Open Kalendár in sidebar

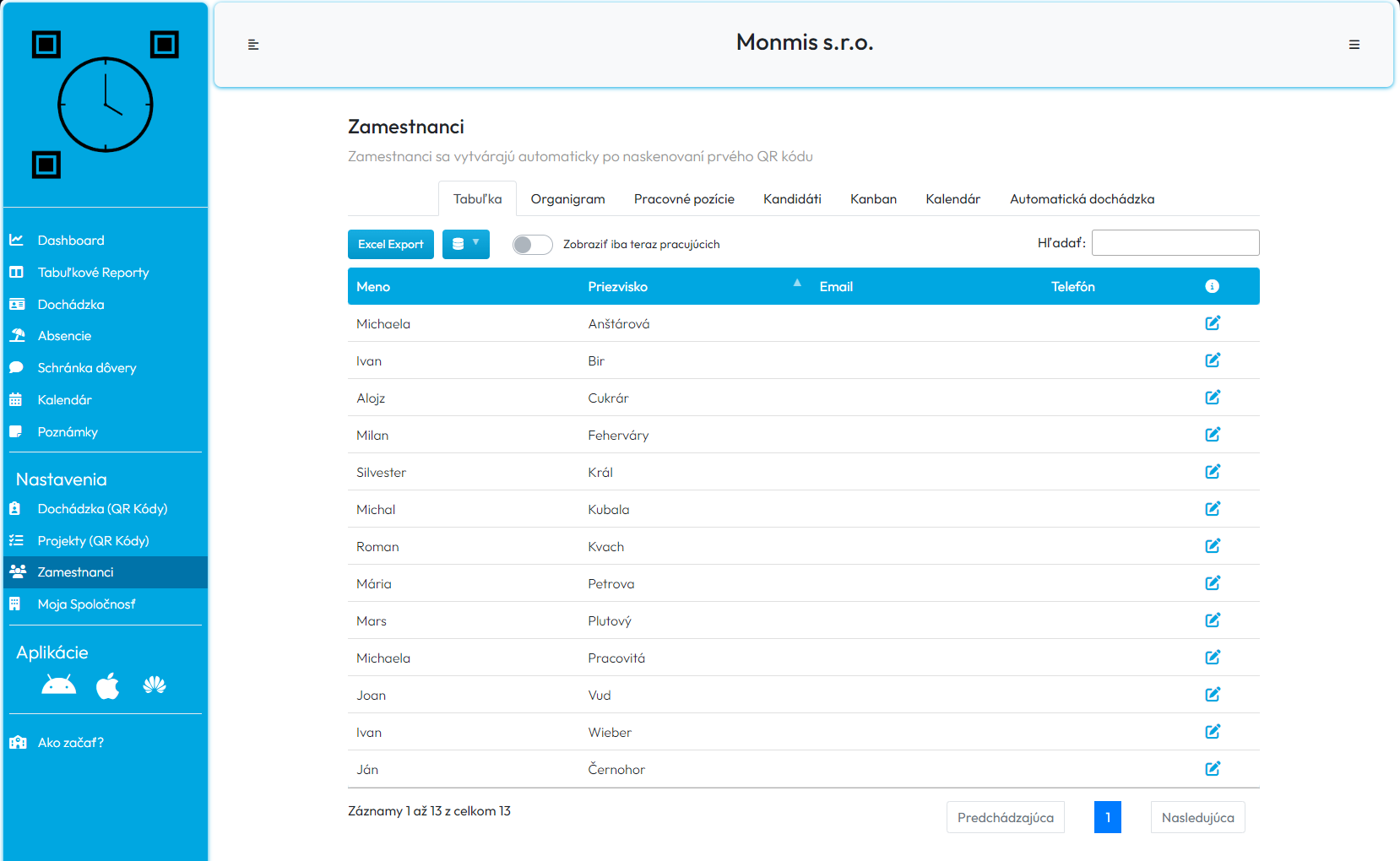click(x=106, y=400)
